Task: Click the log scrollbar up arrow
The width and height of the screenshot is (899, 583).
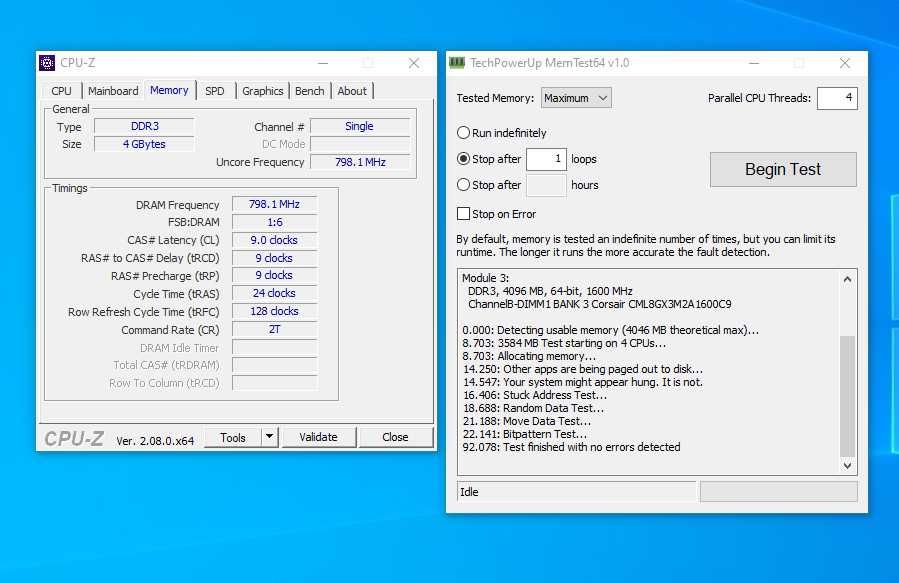Action: pos(847,279)
